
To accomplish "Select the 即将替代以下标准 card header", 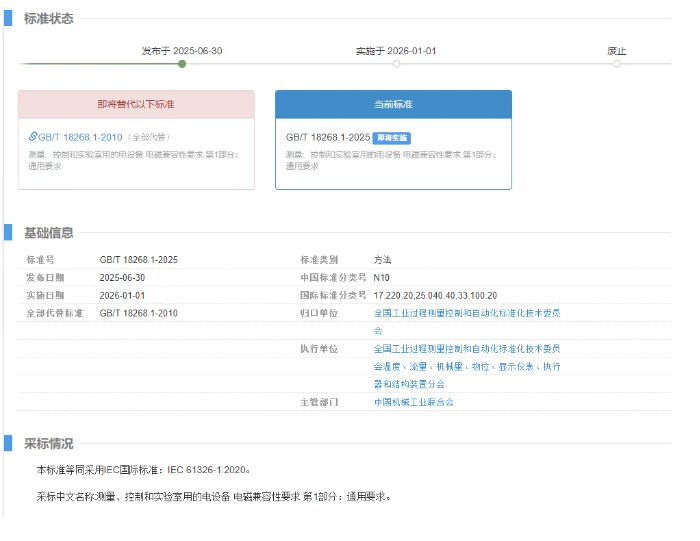I will pyautogui.click(x=136, y=104).
